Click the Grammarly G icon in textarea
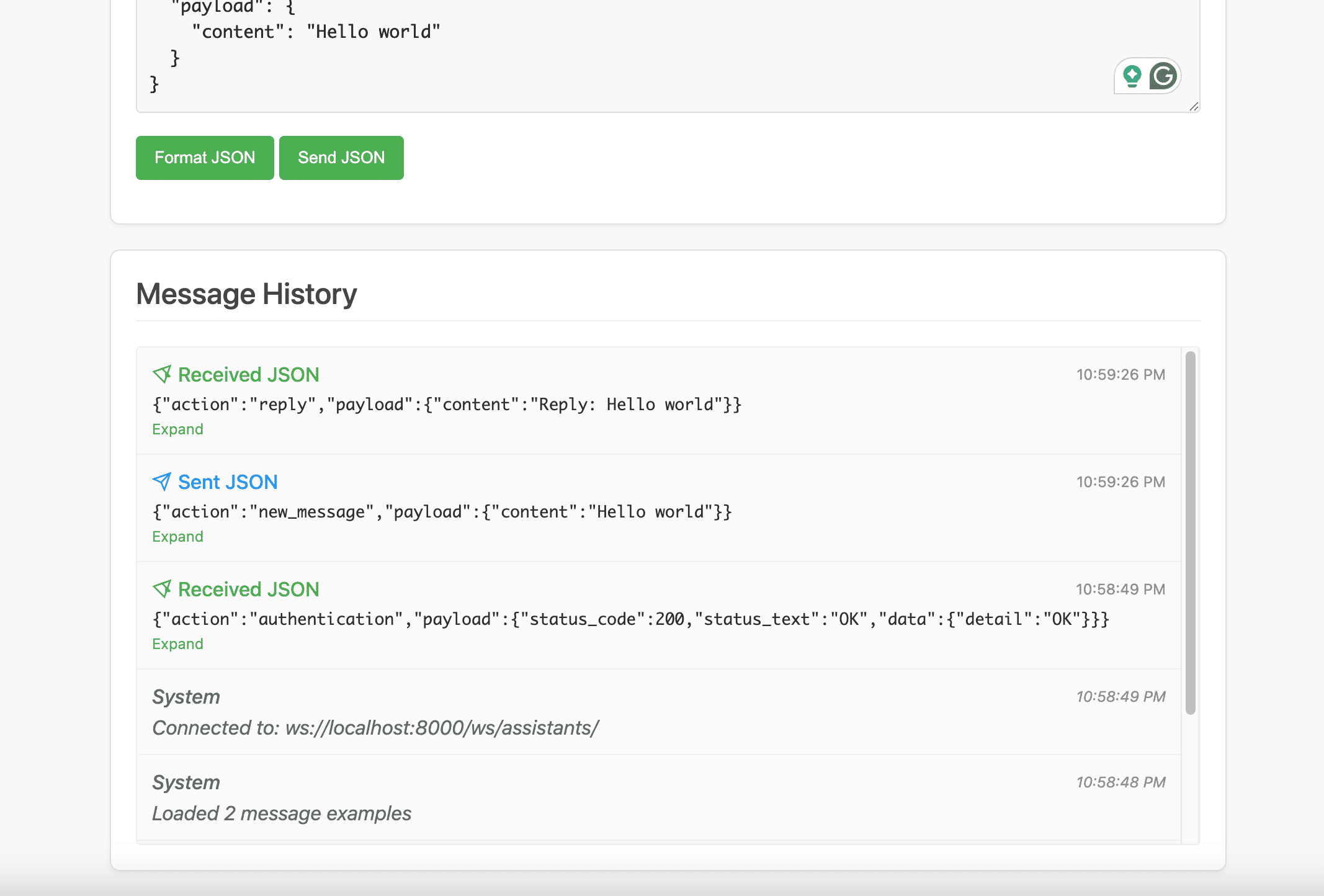This screenshot has width=1324, height=896. click(1163, 76)
